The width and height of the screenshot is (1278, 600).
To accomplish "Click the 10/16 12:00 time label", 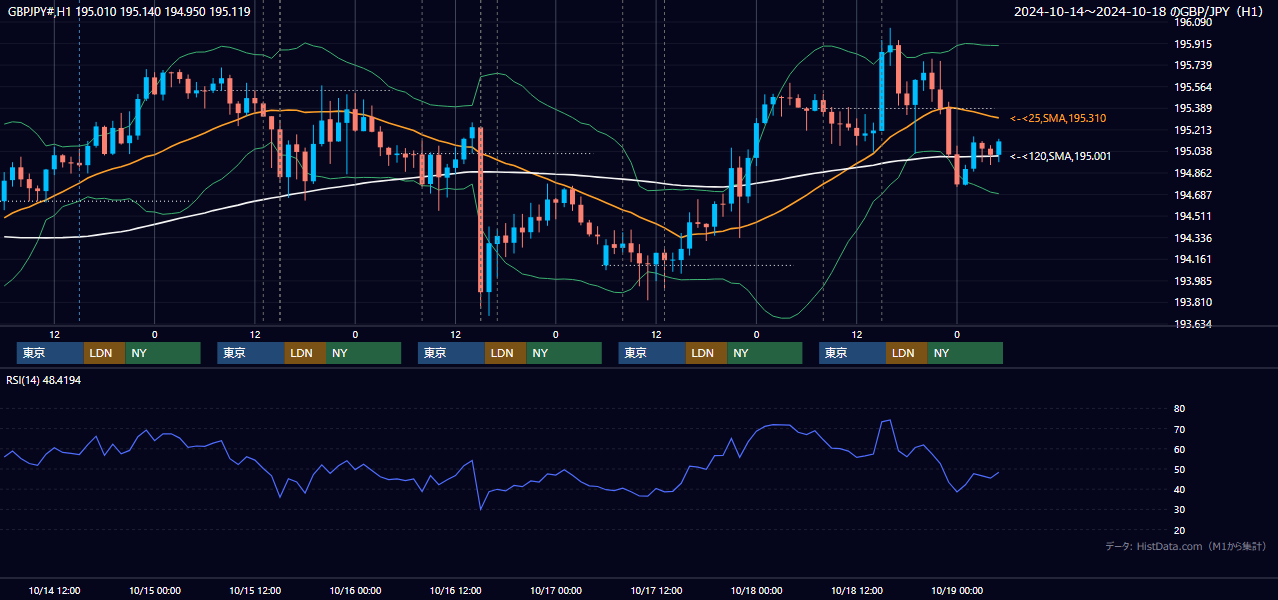I will (x=455, y=590).
